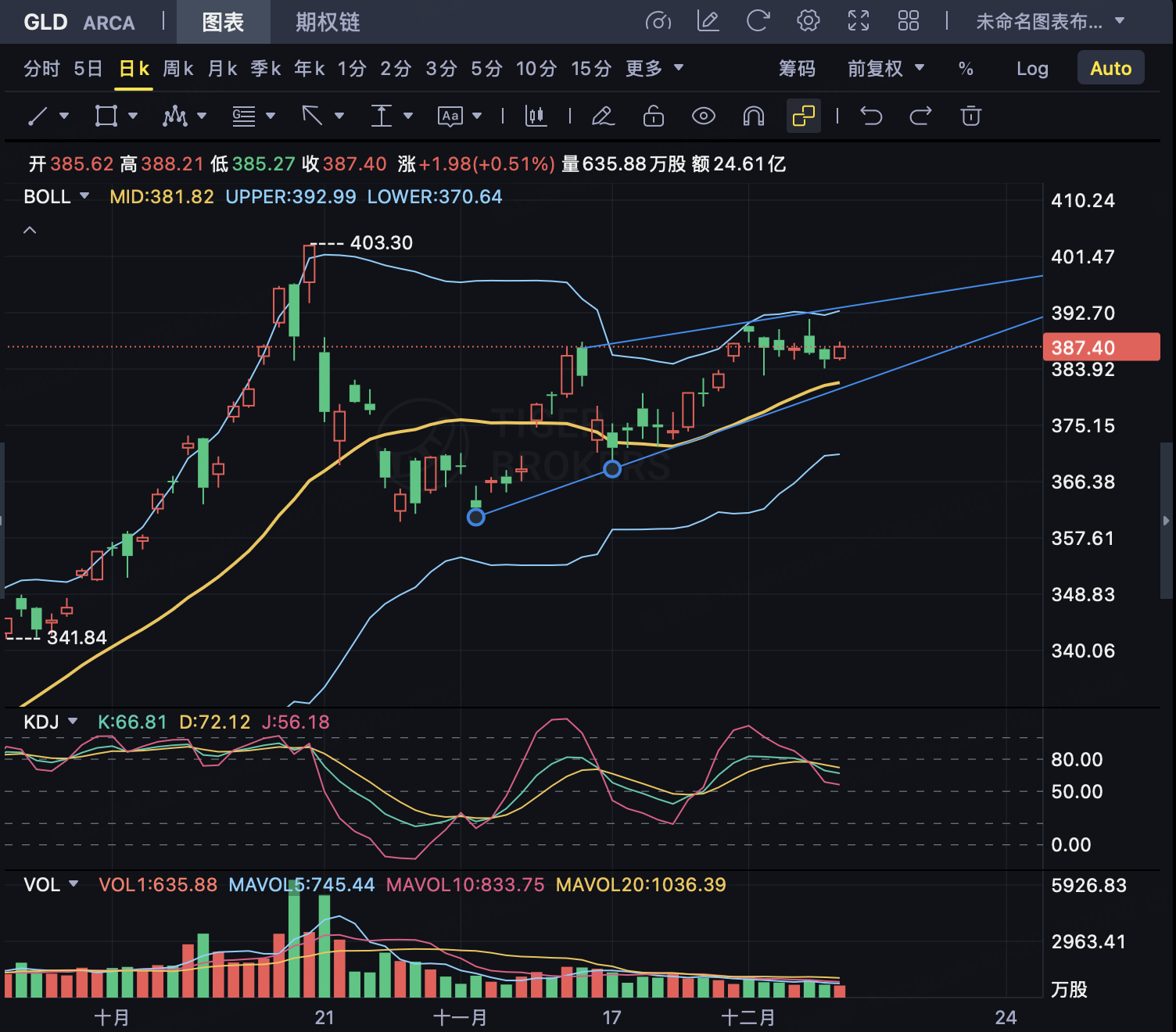
Task: Click the refresh chart icon
Action: click(x=758, y=21)
